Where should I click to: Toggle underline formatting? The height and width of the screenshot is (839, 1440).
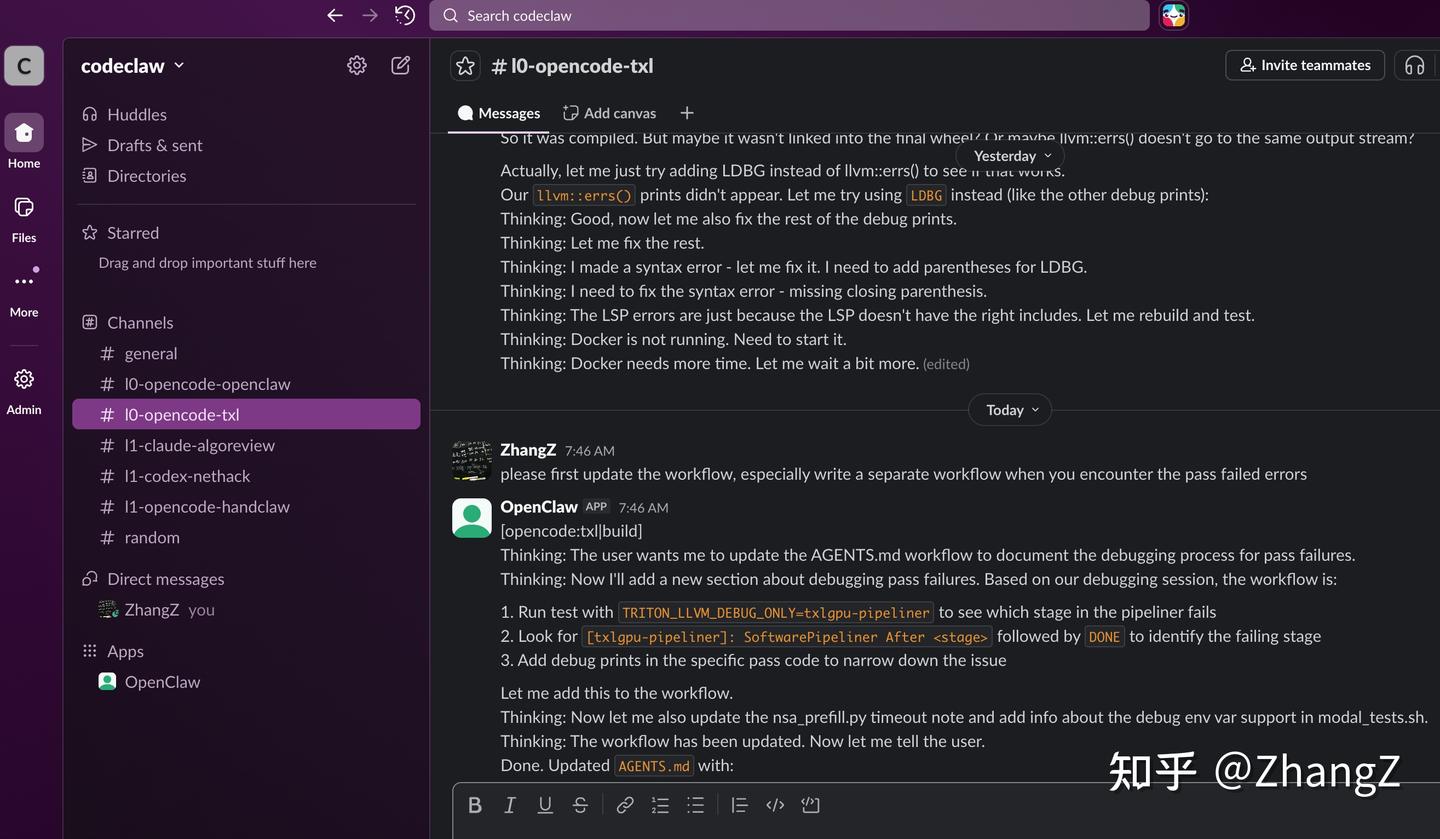[545, 805]
